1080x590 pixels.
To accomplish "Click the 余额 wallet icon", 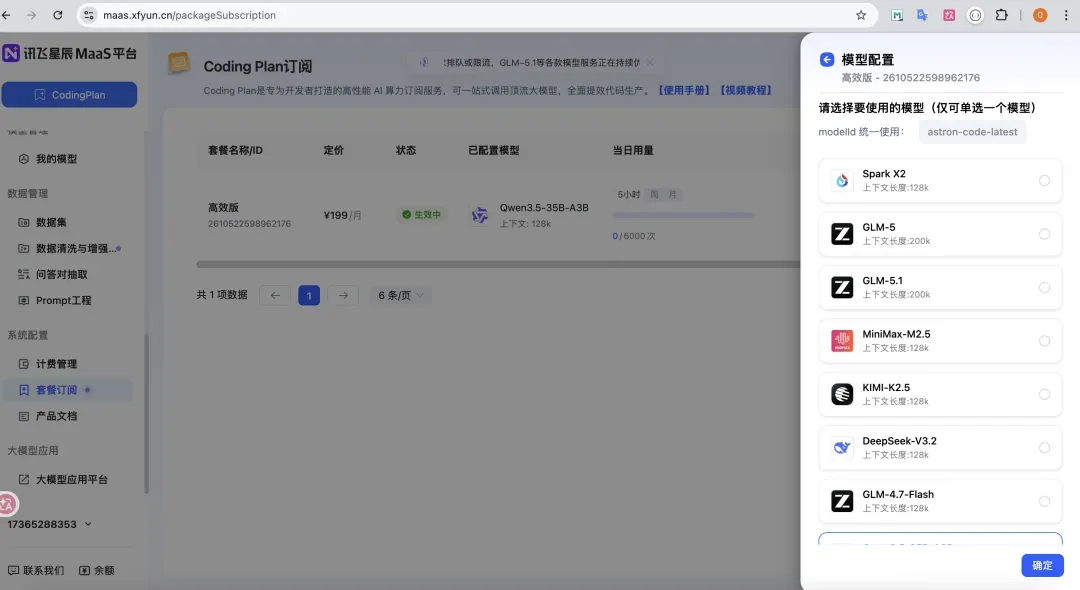I will point(84,570).
